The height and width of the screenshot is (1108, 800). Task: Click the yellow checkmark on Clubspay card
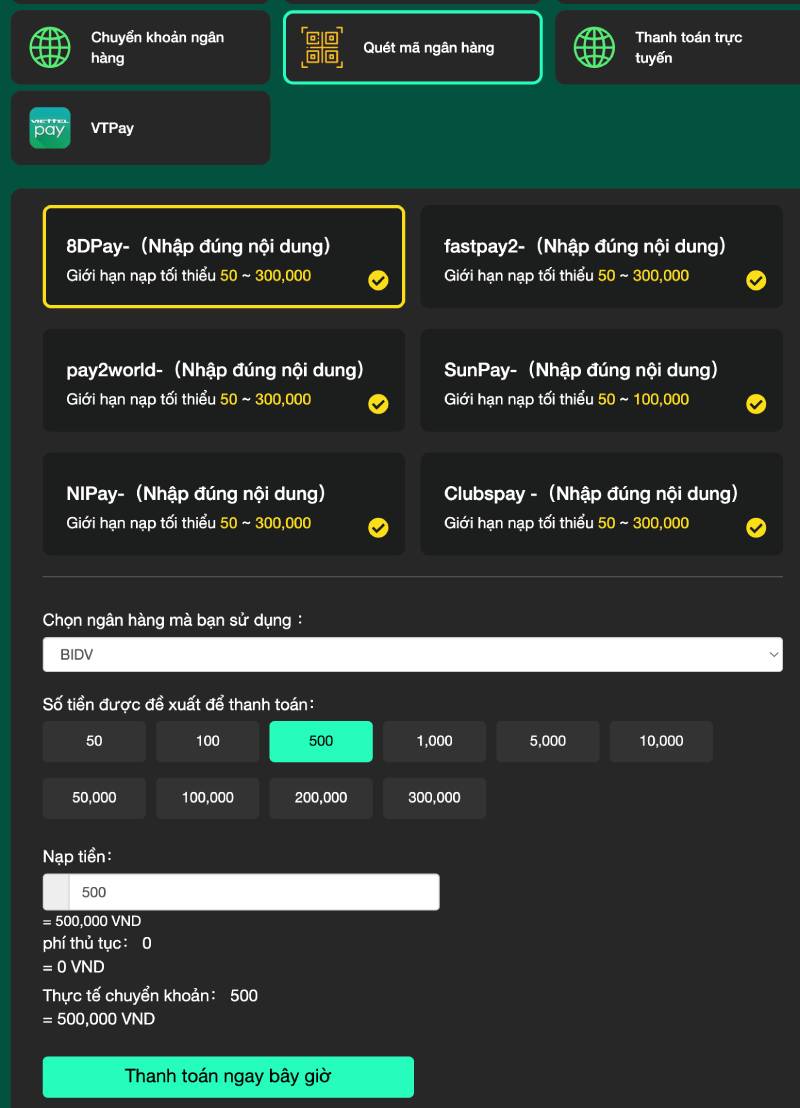[x=756, y=528]
